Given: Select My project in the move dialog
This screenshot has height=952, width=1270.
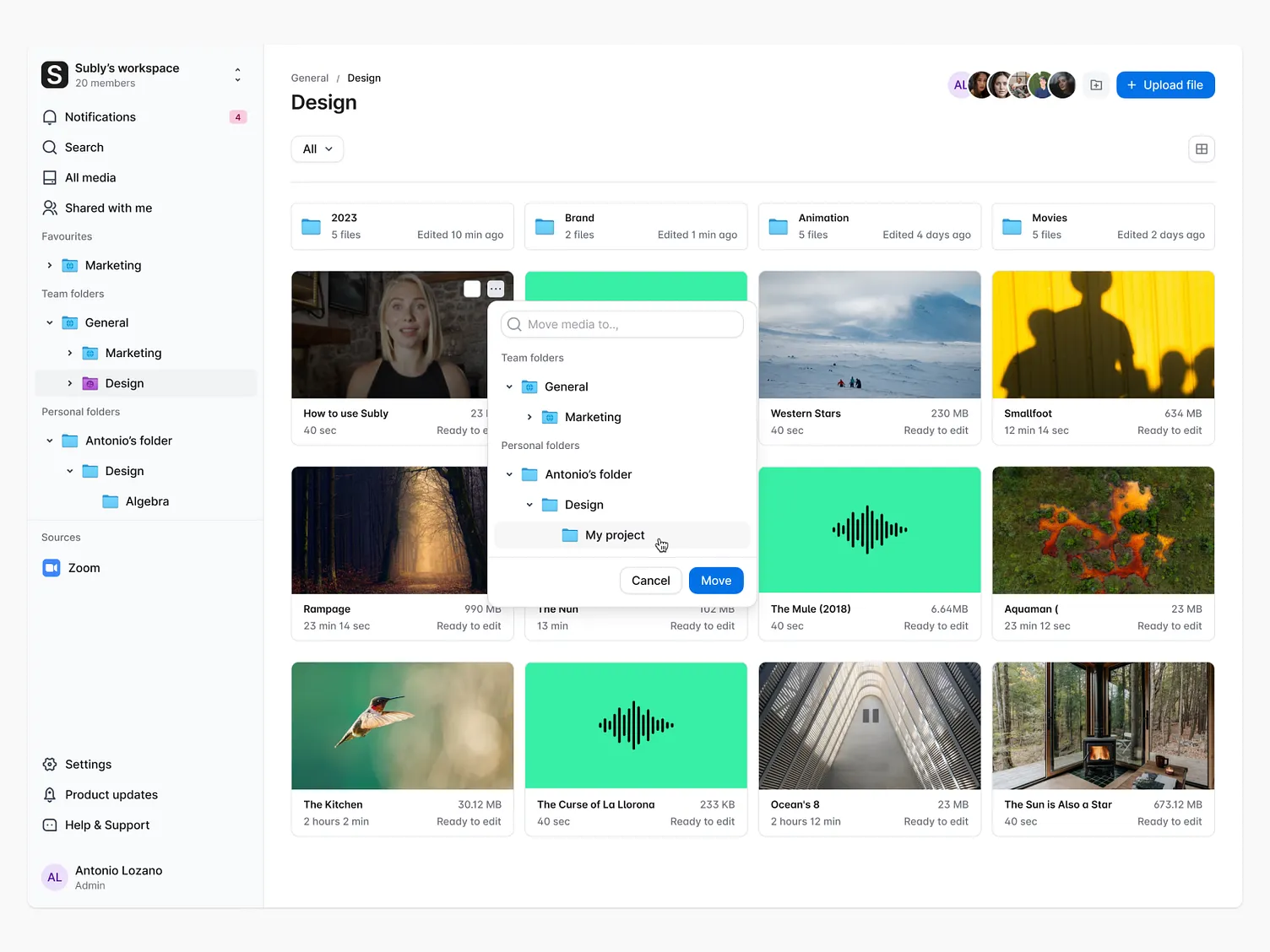Looking at the screenshot, I should pyautogui.click(x=615, y=535).
